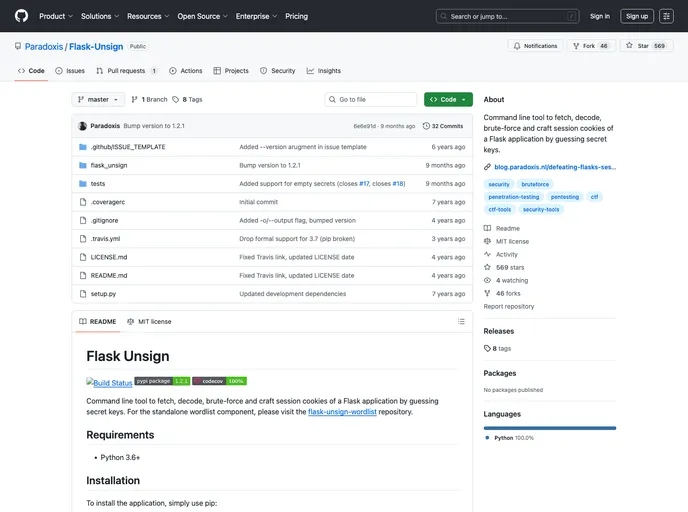Viewport: 688px width, 512px height.
Task: Expand the Open Source menu
Action: point(202,16)
